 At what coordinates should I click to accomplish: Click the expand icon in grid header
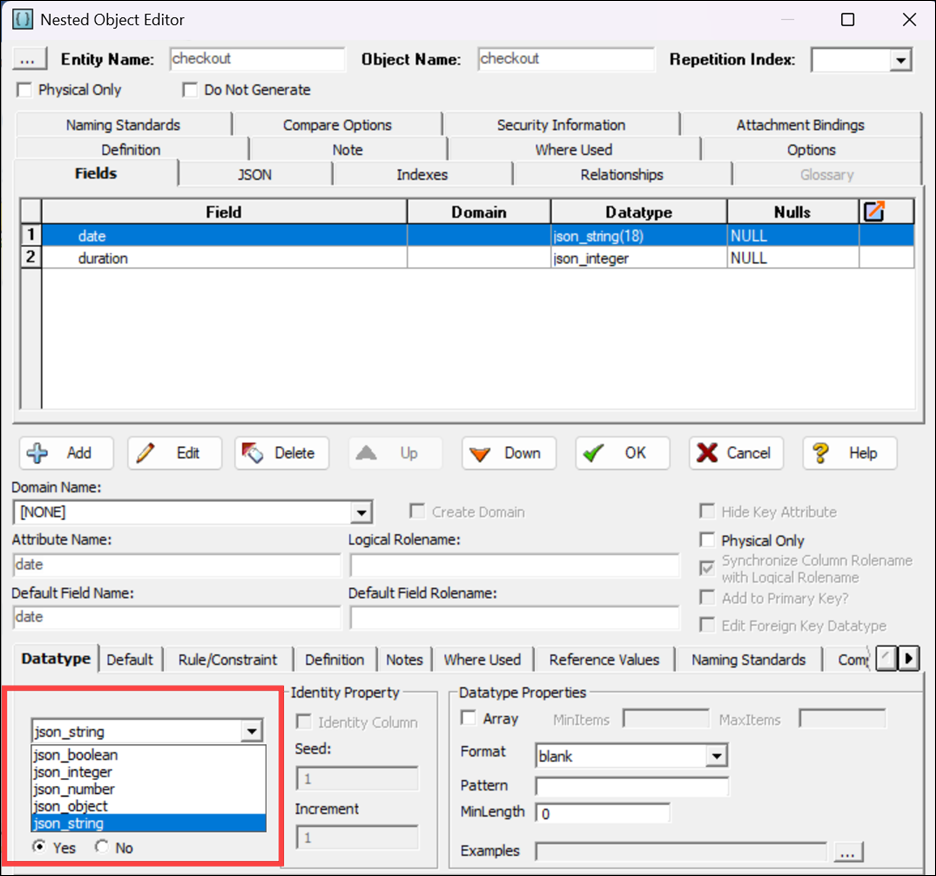click(x=874, y=212)
